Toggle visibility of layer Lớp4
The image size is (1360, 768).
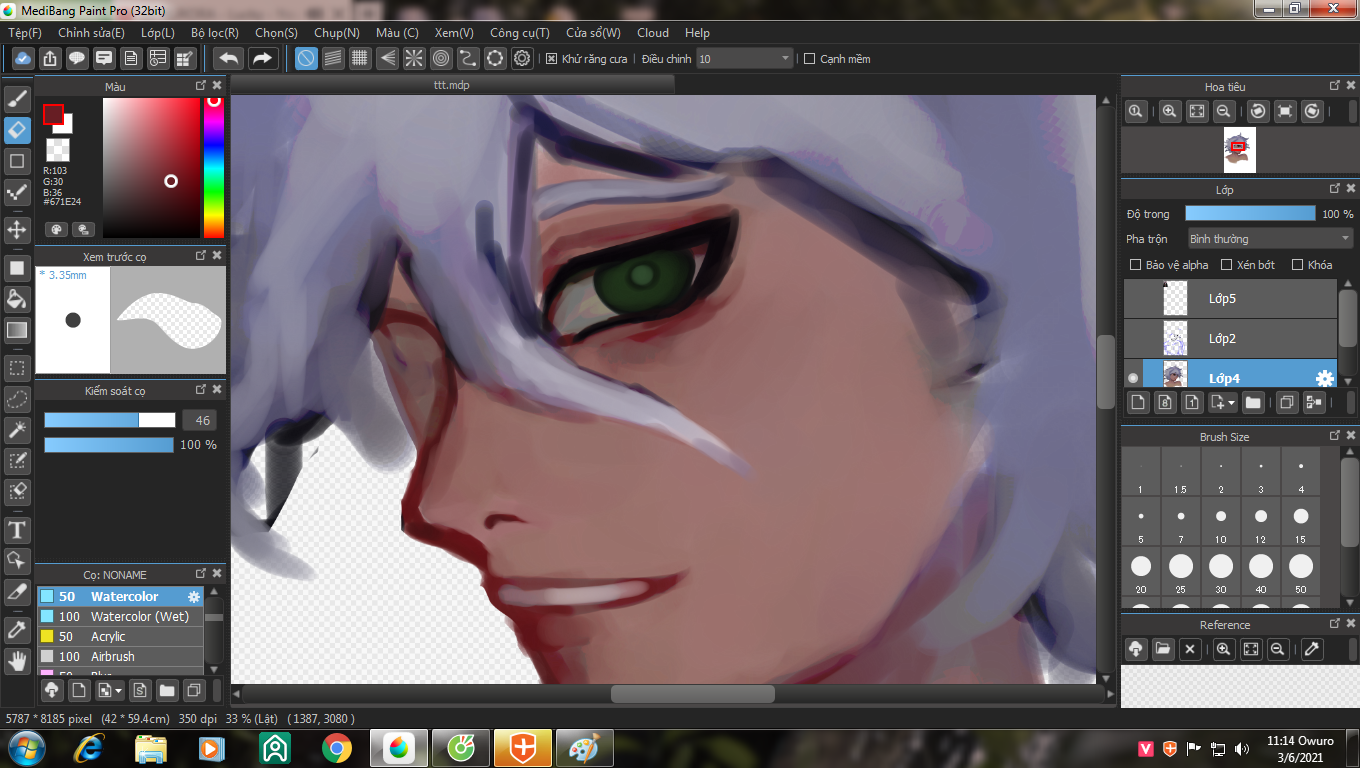1133,378
